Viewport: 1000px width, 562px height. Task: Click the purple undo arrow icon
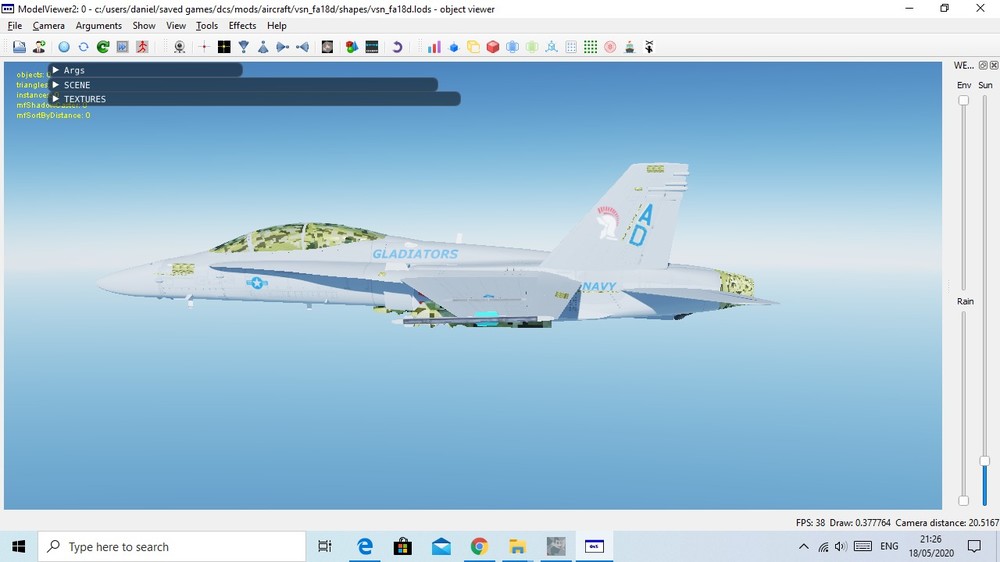coord(397,47)
